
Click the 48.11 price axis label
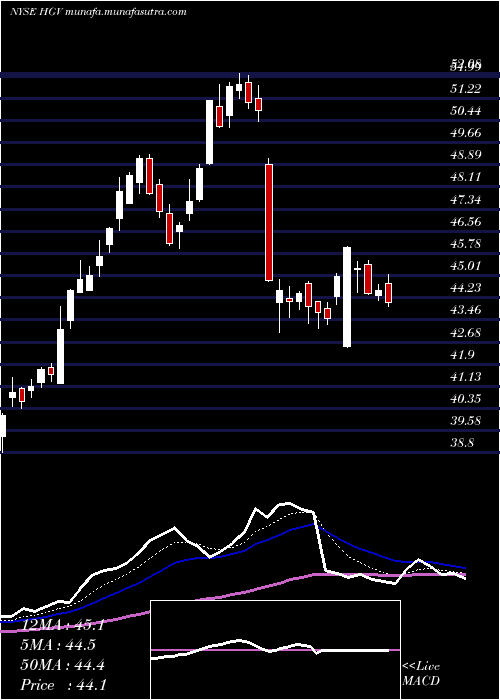[x=466, y=177]
